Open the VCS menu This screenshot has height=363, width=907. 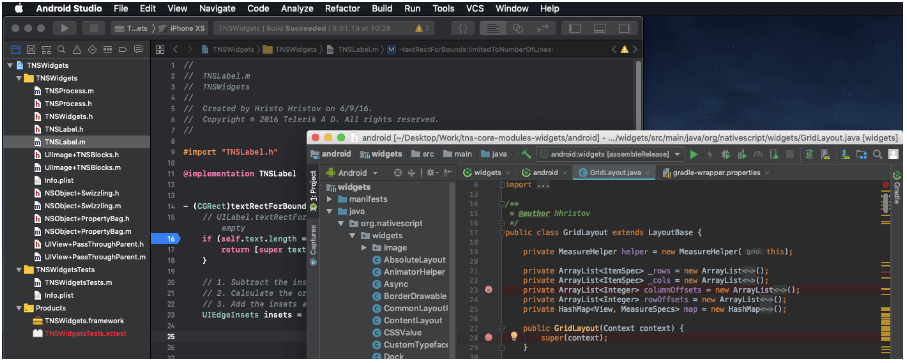tap(475, 9)
